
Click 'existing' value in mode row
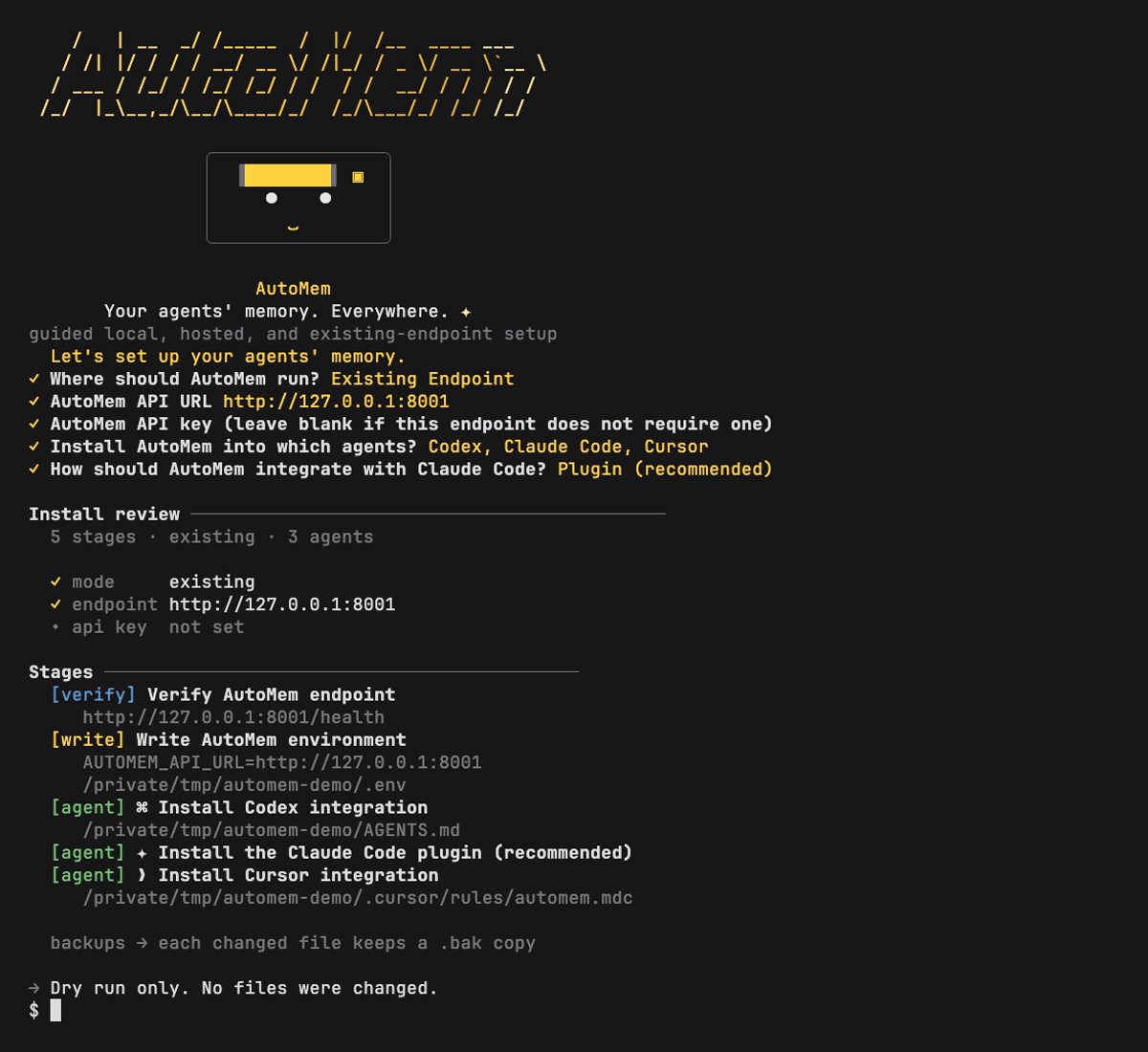(x=212, y=582)
